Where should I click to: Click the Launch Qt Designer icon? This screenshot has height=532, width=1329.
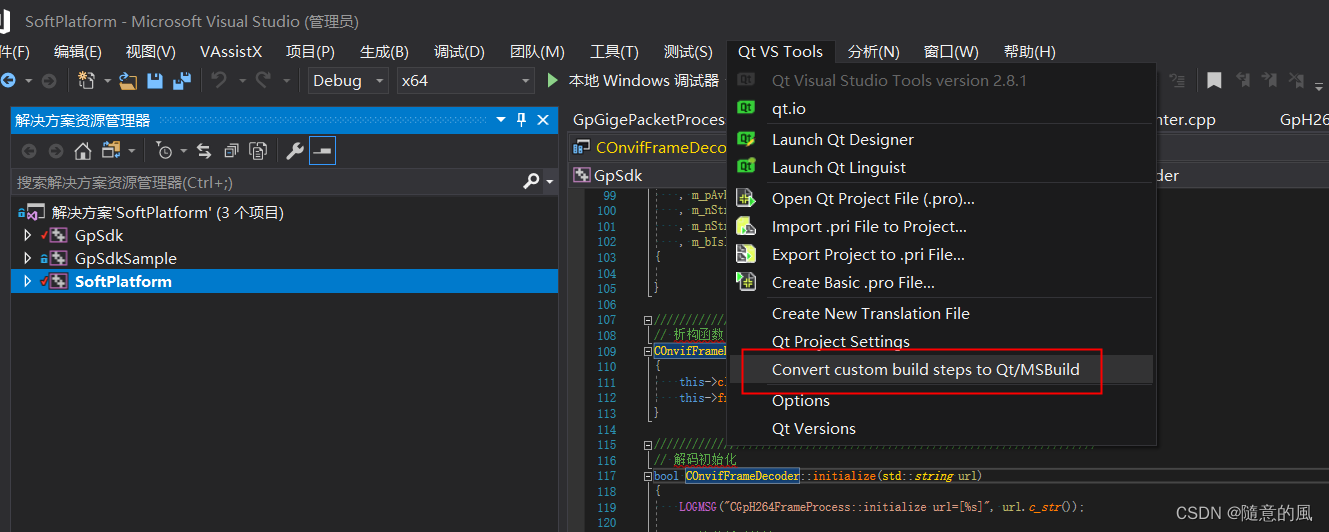[x=746, y=139]
